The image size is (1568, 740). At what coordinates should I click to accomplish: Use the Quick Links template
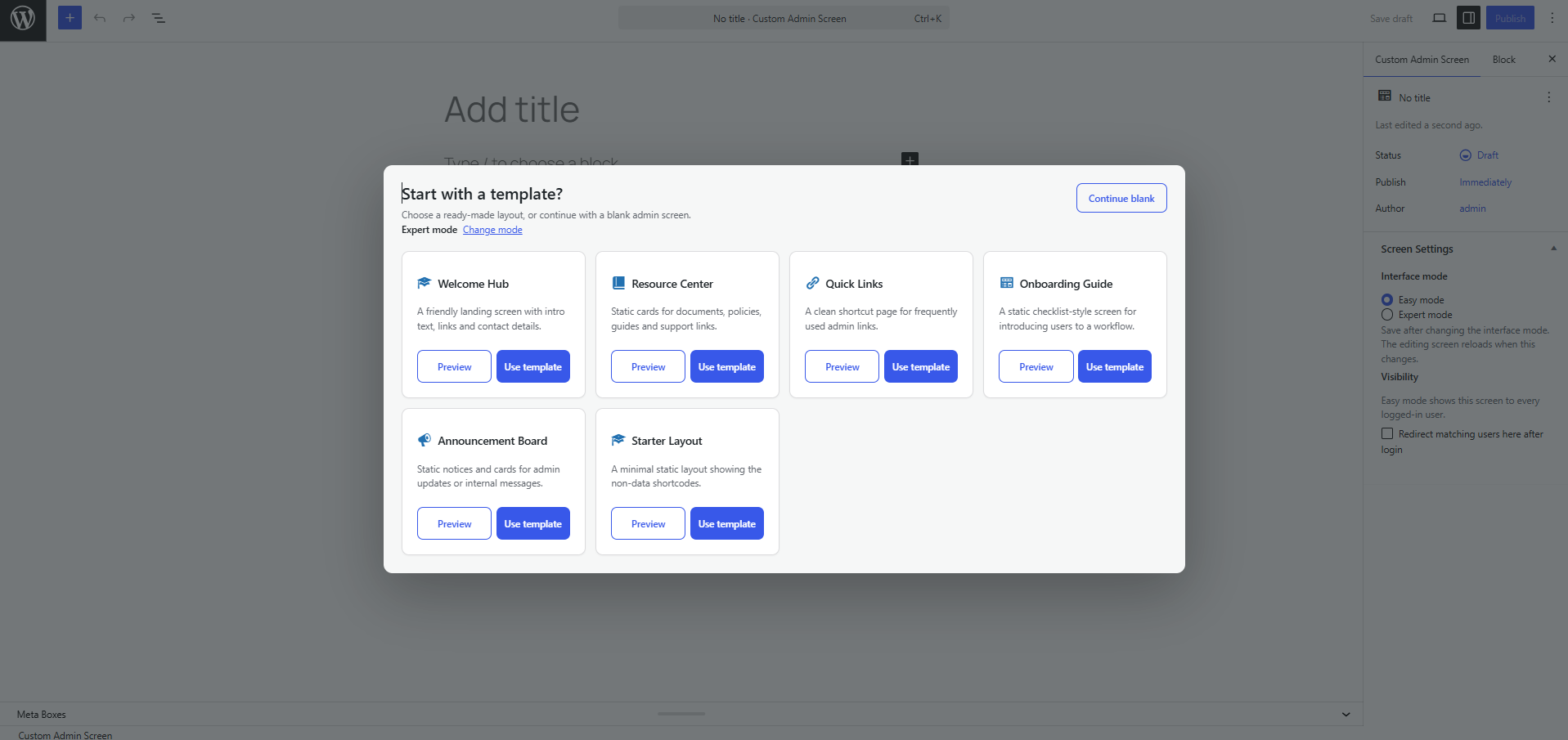pos(920,366)
